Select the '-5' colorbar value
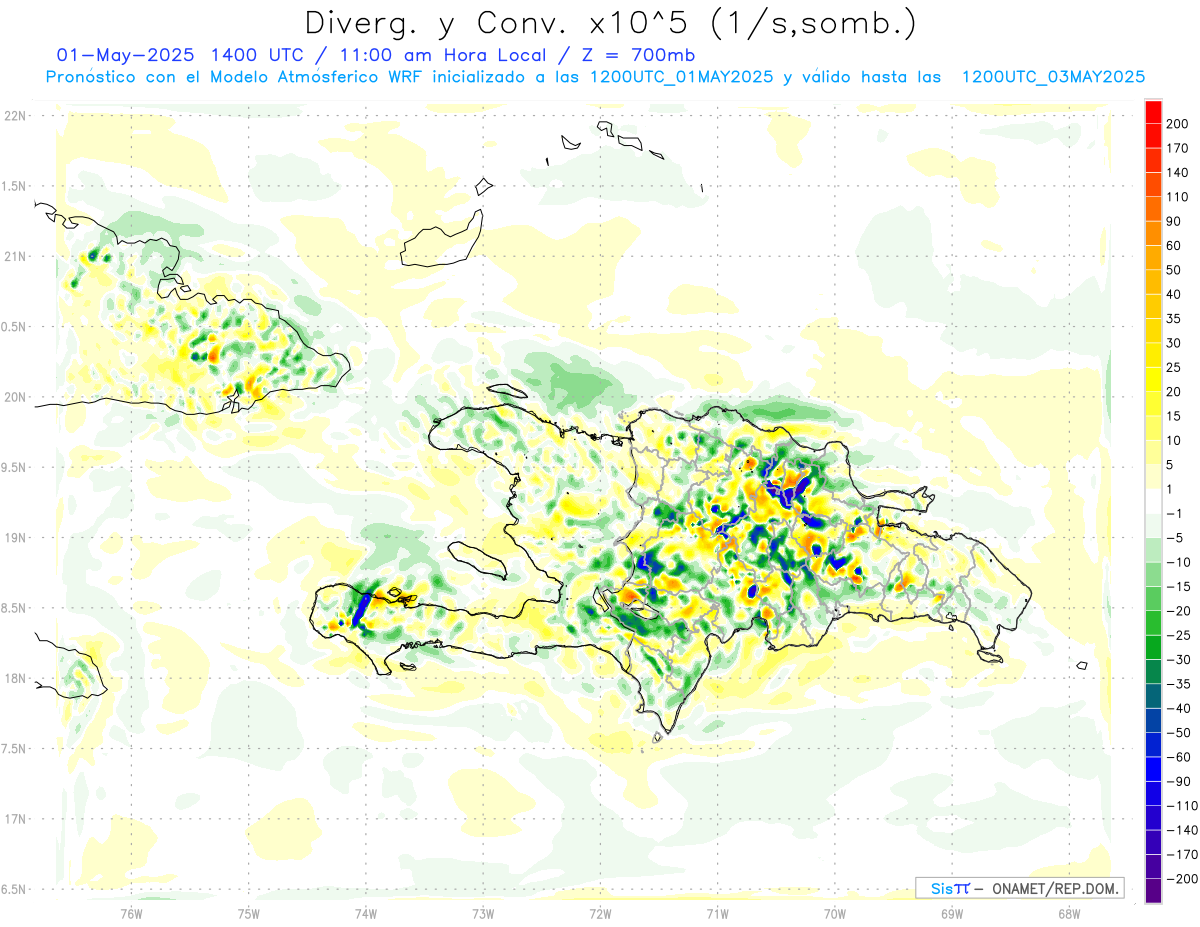The image size is (1200, 927). pos(1177,538)
